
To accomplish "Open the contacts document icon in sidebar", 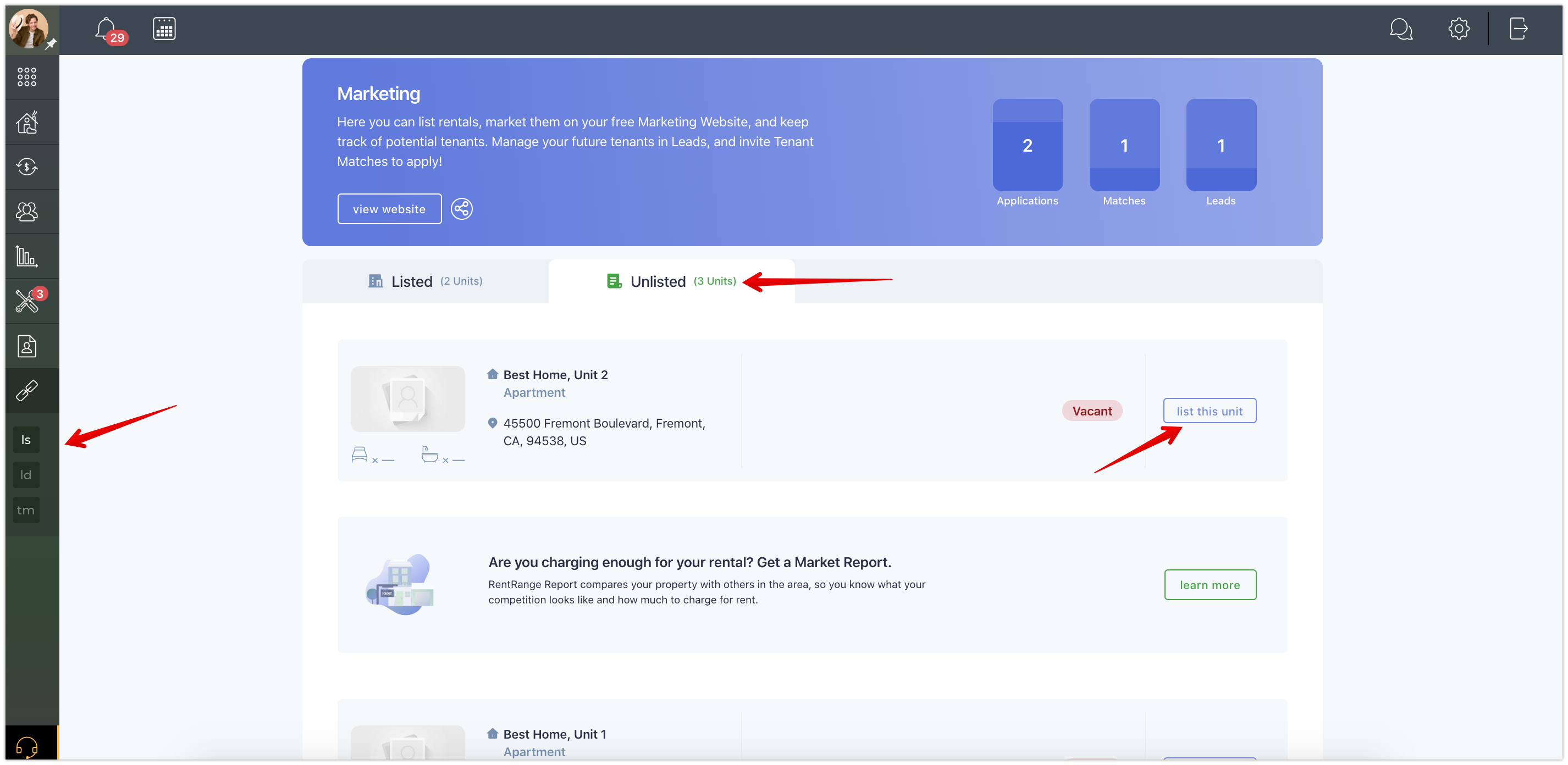I will [27, 346].
